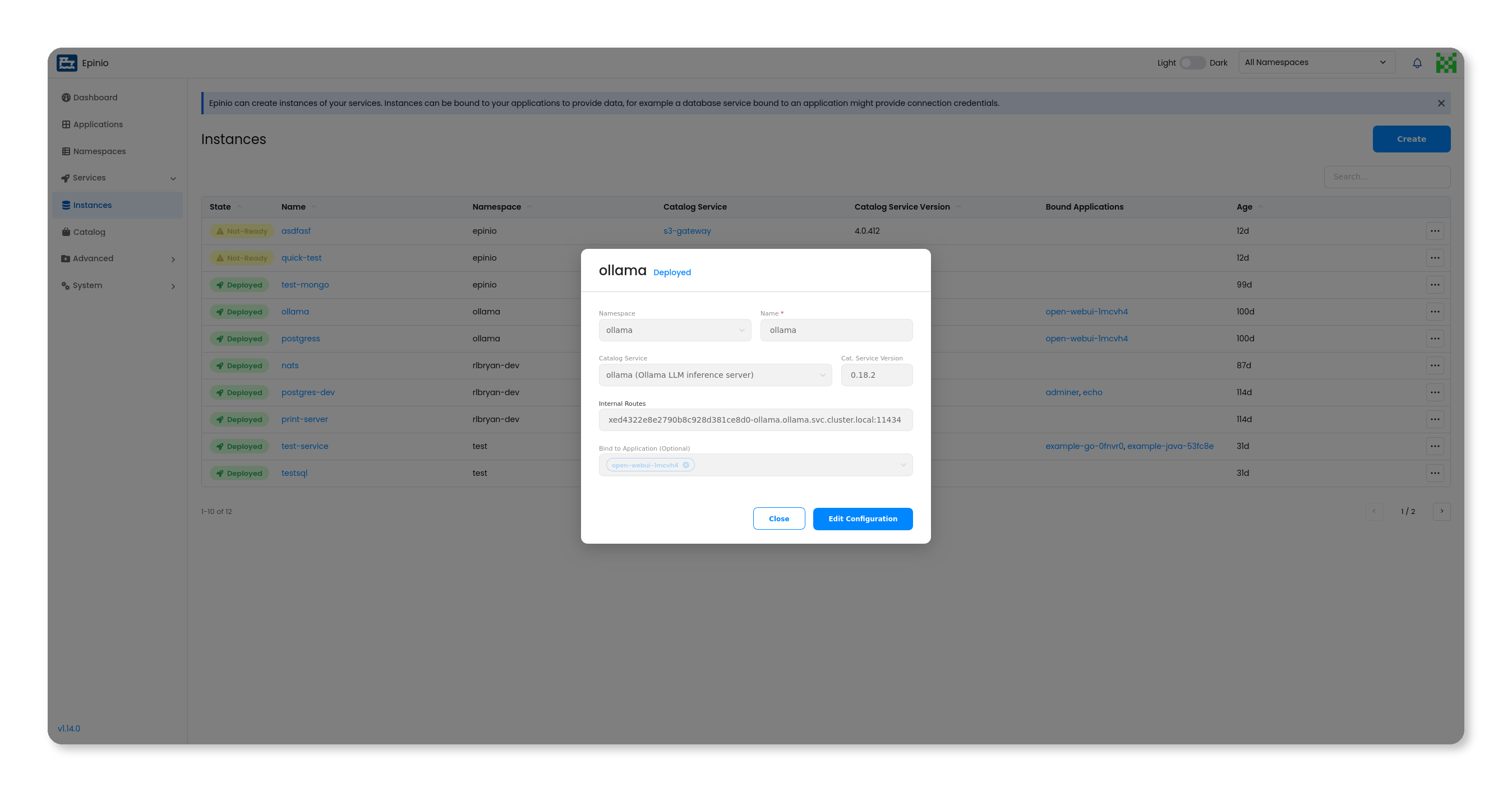Select Instances in sidebar
Image resolution: width=1512 pixels, height=792 pixels.
[117, 205]
